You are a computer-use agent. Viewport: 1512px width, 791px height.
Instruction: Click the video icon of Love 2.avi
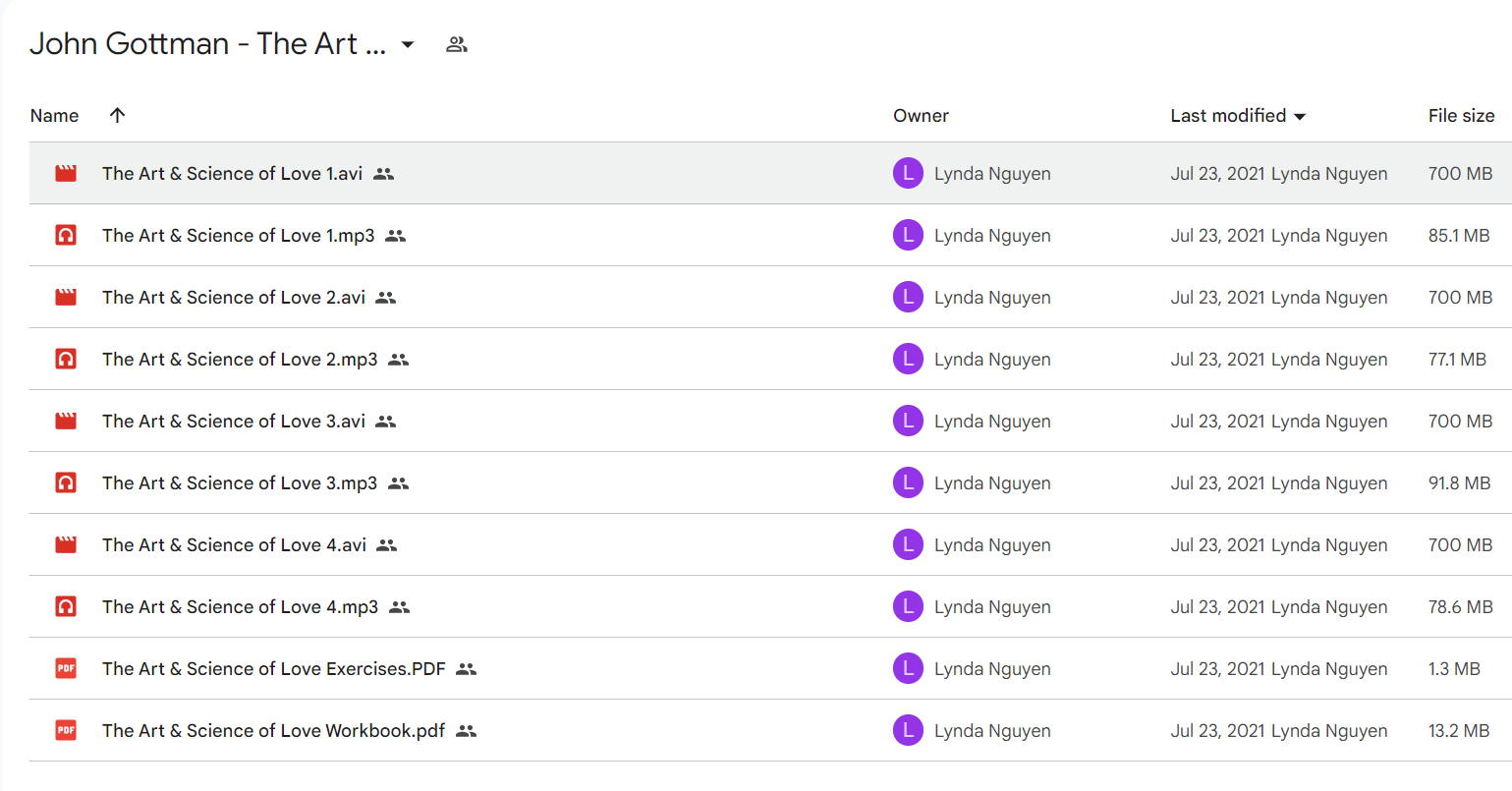(x=66, y=298)
